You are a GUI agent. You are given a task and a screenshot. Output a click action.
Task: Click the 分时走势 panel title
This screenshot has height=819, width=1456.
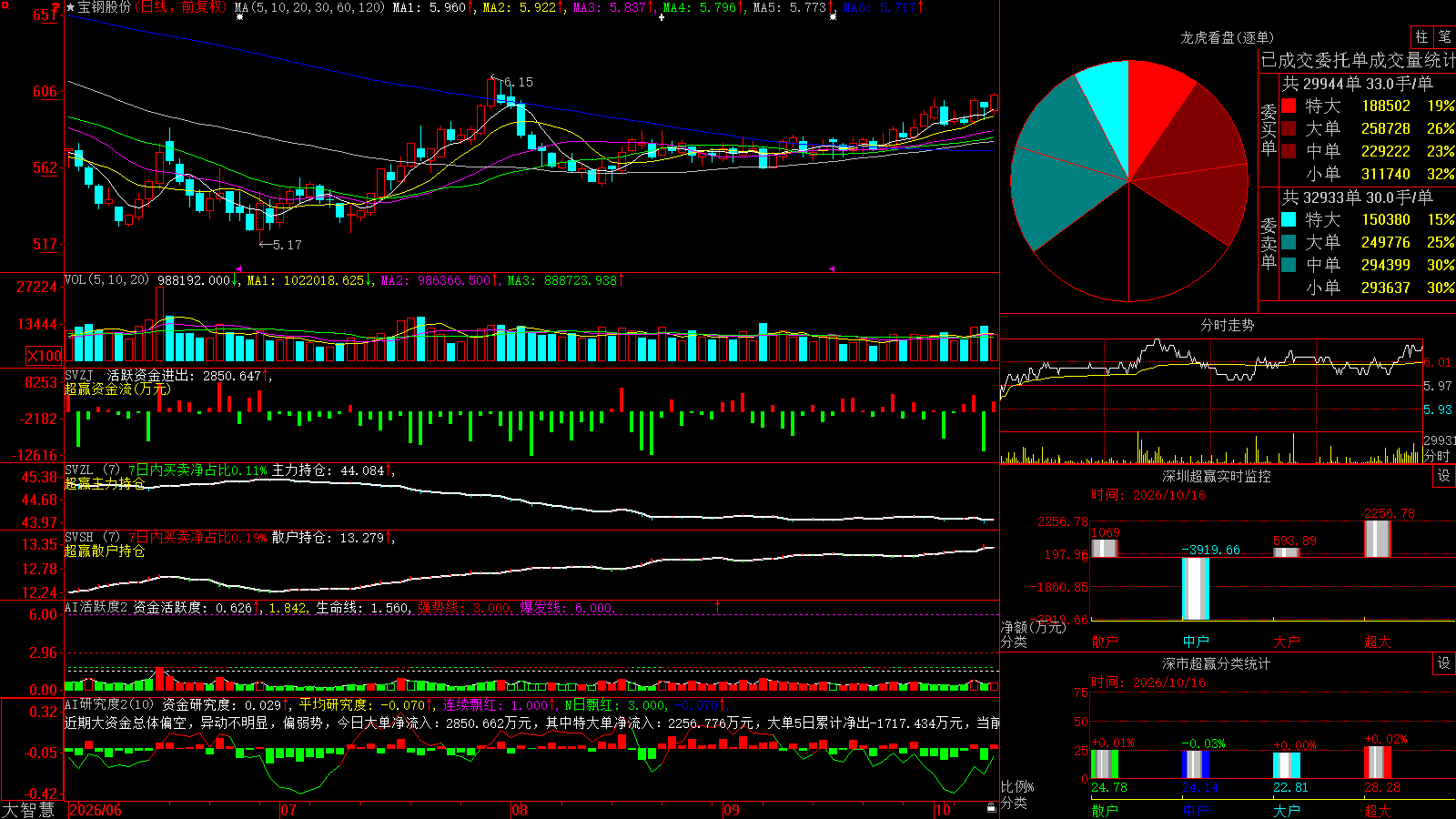[x=1227, y=325]
